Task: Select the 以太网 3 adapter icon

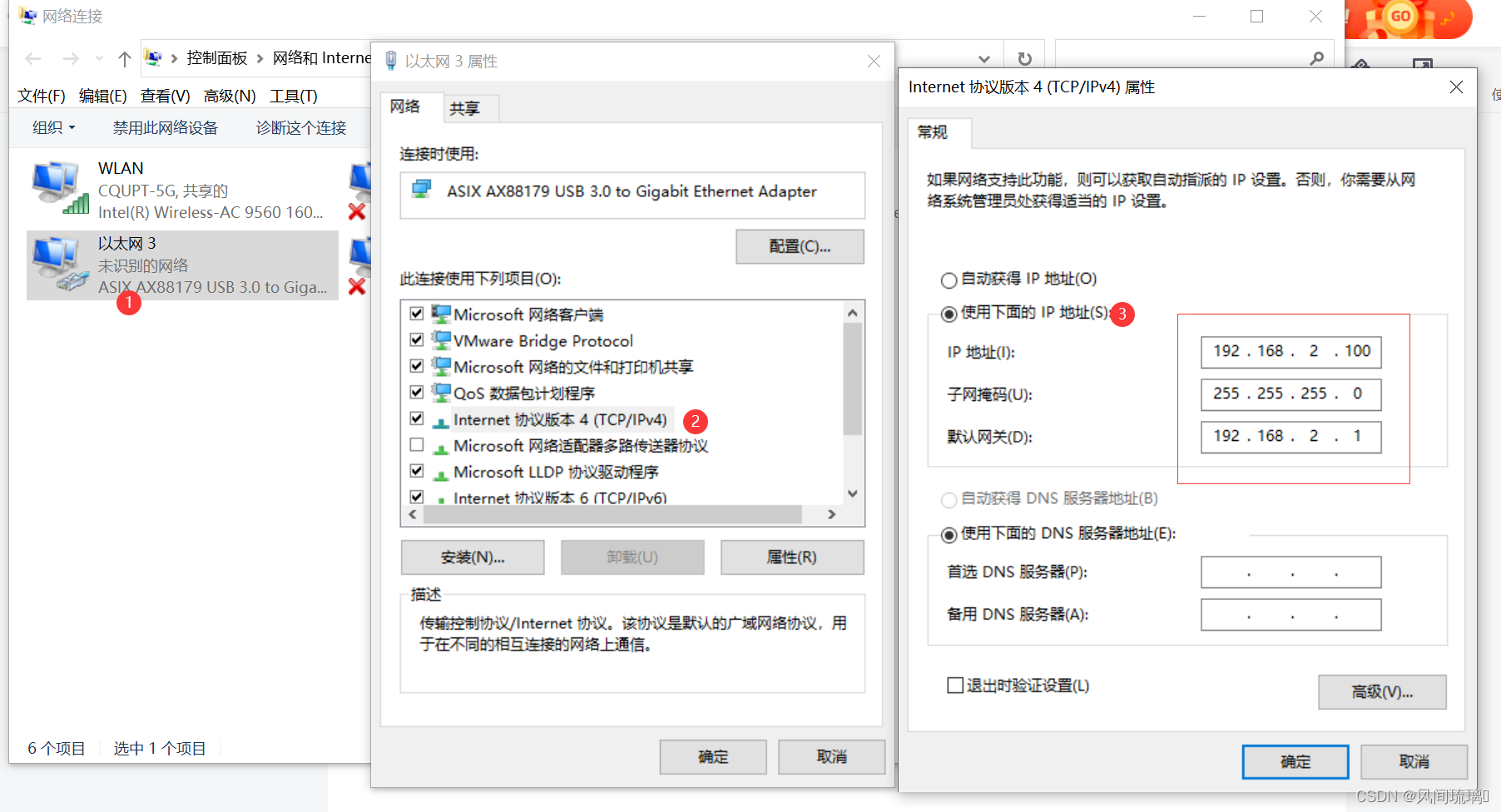Action: tap(61, 264)
